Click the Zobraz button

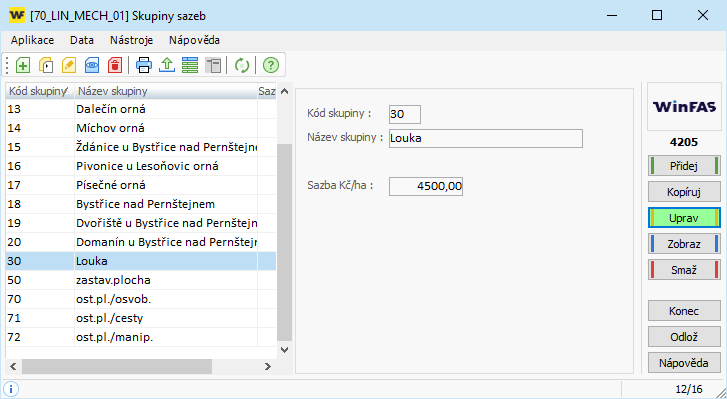pyautogui.click(x=684, y=244)
